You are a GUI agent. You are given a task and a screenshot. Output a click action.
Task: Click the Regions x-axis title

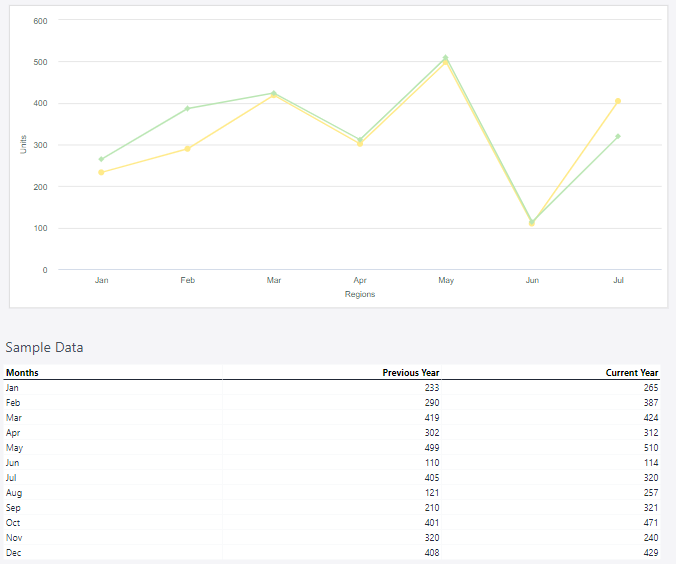pos(360,295)
